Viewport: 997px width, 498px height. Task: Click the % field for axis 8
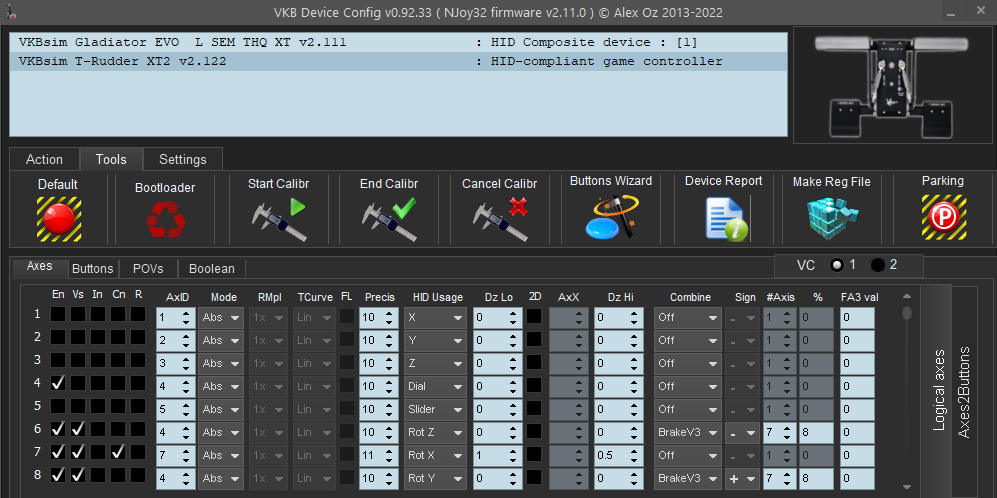click(816, 478)
